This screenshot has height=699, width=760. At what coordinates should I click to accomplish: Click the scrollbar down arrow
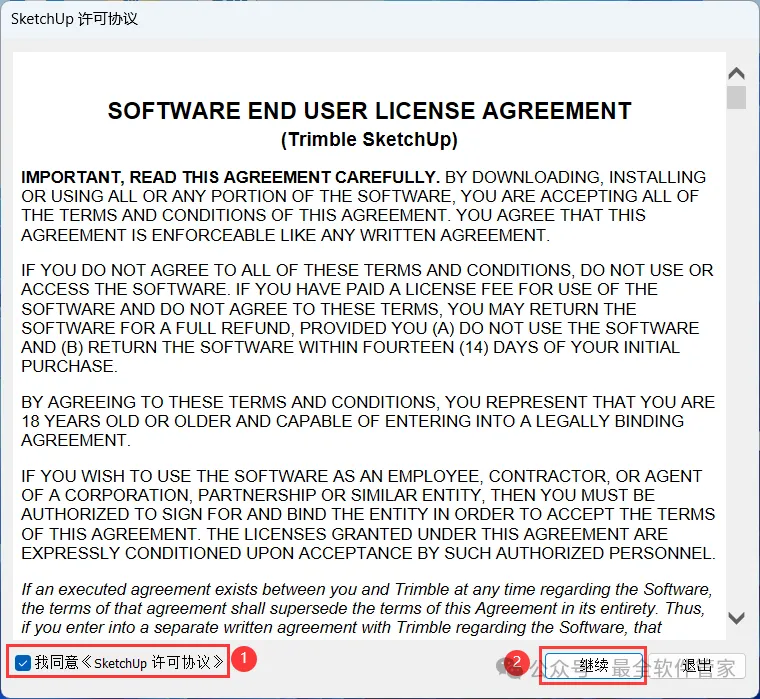pyautogui.click(x=736, y=618)
